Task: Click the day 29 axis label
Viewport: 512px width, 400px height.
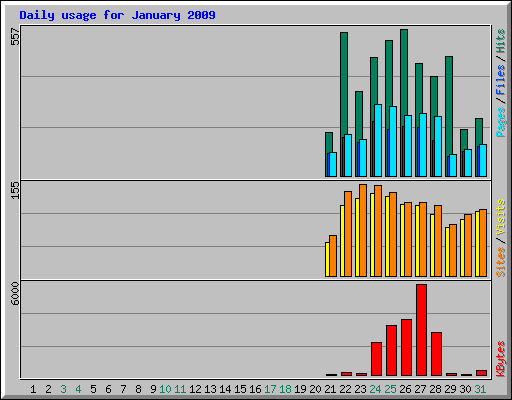Action: [450, 389]
